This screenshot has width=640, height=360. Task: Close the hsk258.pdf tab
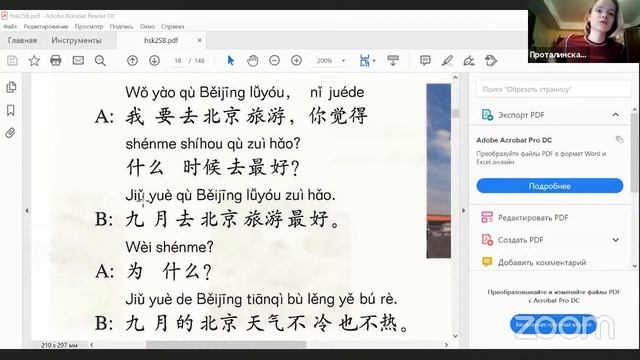pyautogui.click(x=200, y=40)
